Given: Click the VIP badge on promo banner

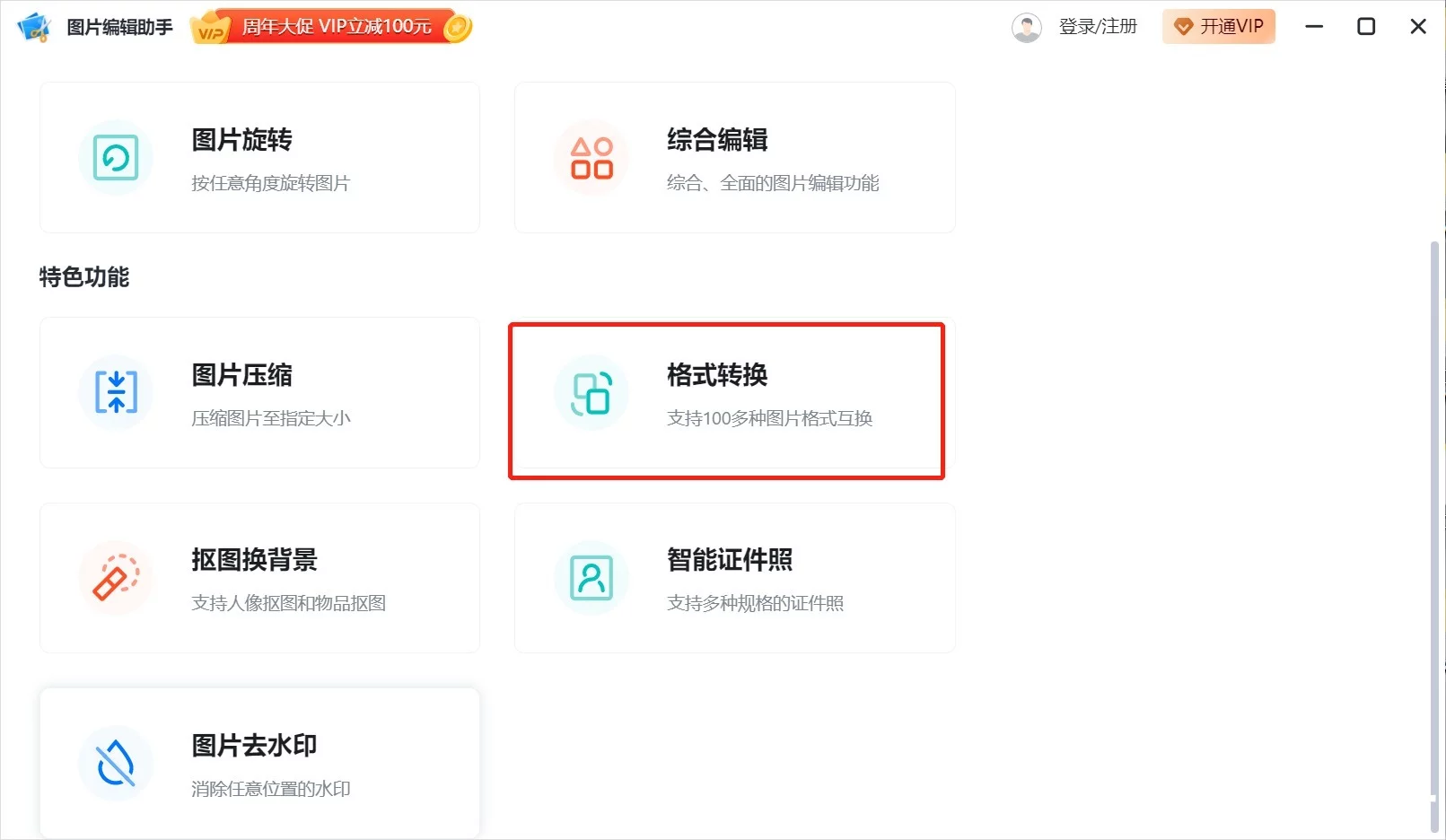Looking at the screenshot, I should coord(210,28).
